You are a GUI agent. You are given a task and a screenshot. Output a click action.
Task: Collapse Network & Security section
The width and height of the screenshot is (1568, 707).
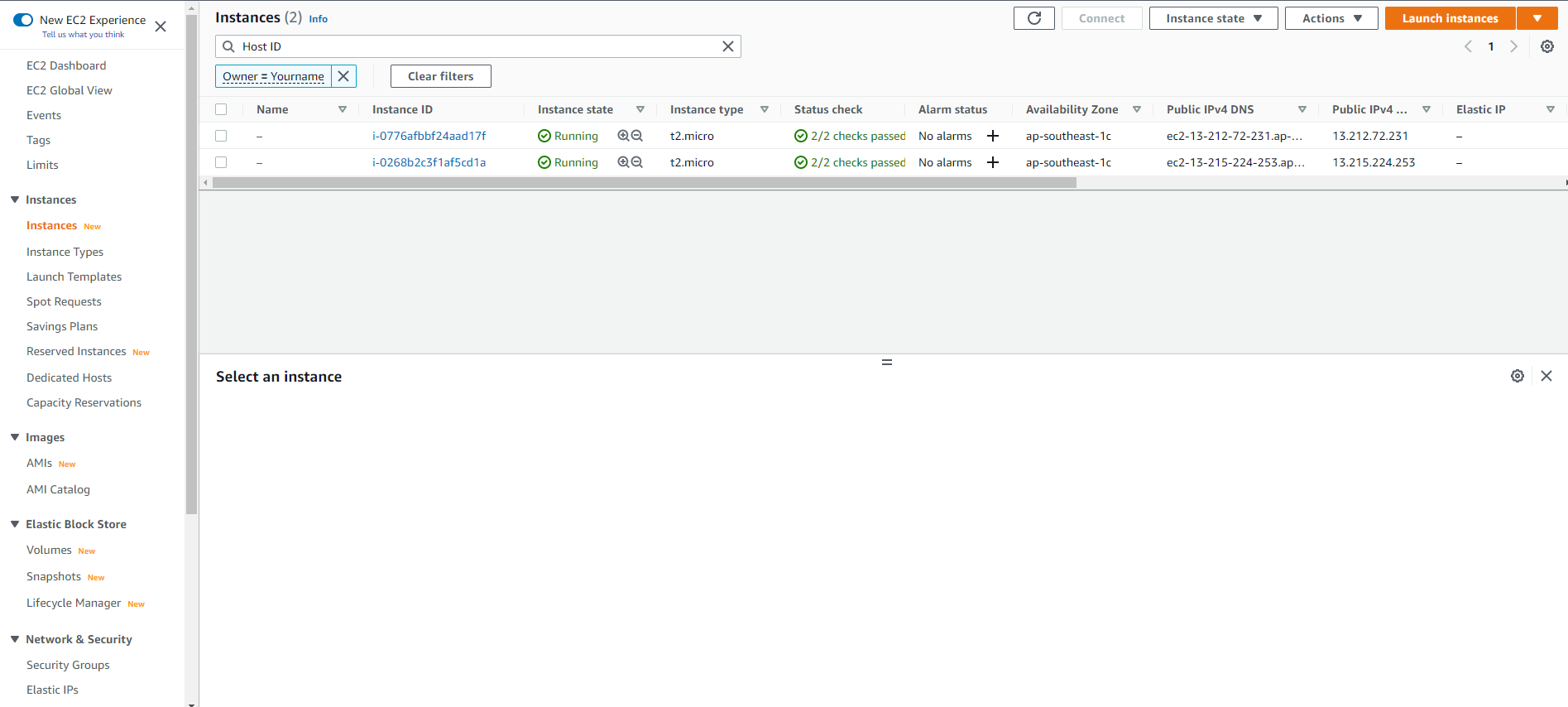click(15, 639)
